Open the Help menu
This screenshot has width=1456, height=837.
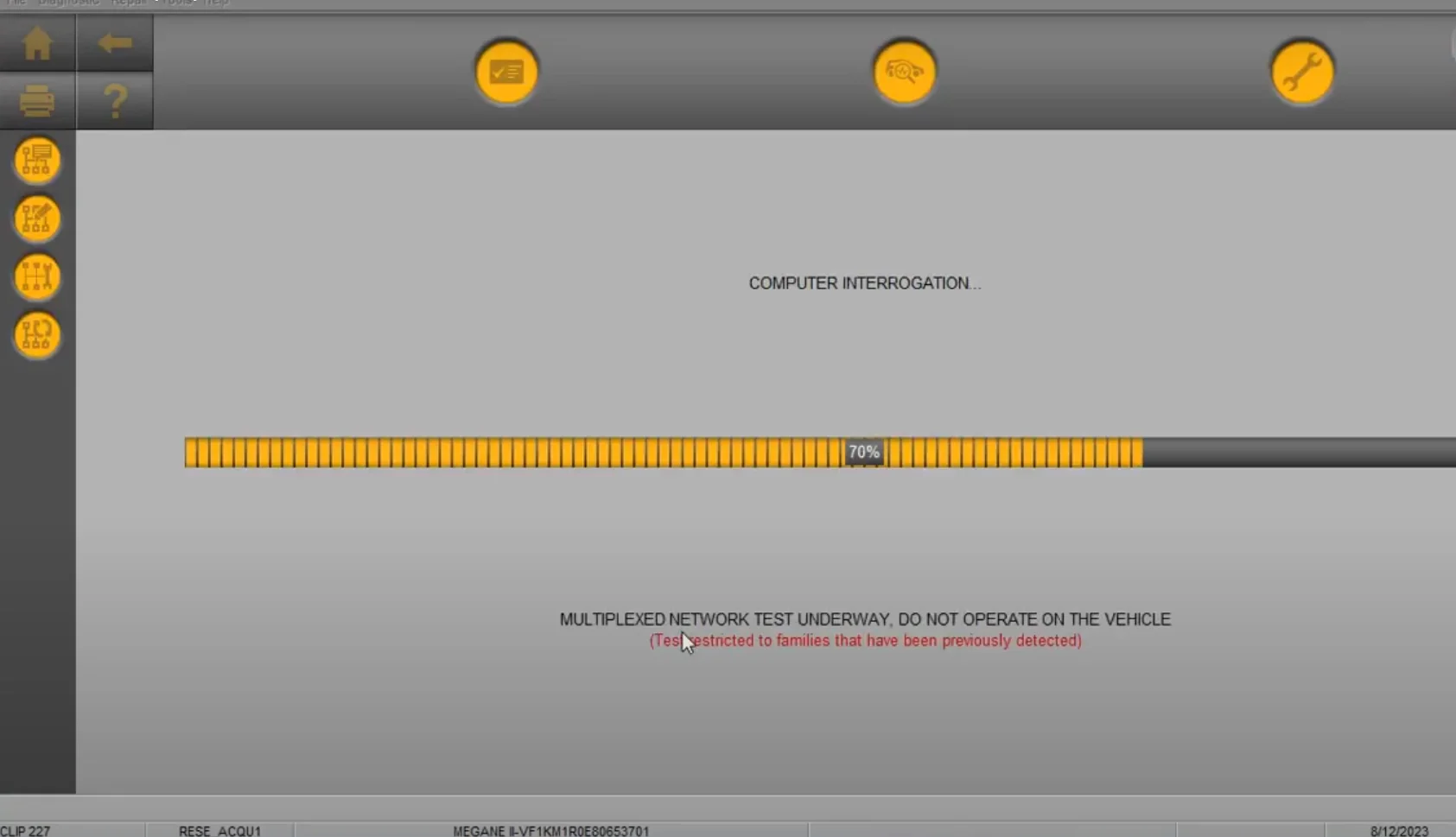click(x=216, y=3)
